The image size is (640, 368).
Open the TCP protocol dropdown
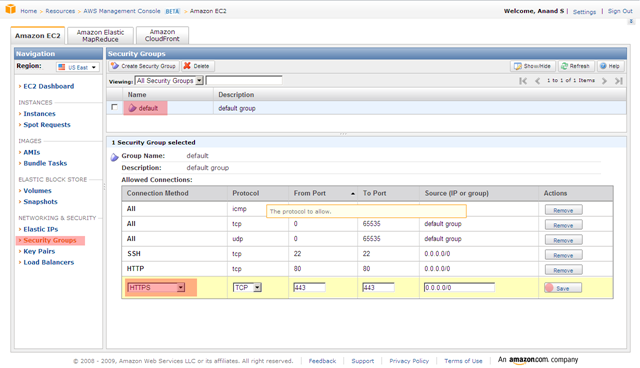247,288
